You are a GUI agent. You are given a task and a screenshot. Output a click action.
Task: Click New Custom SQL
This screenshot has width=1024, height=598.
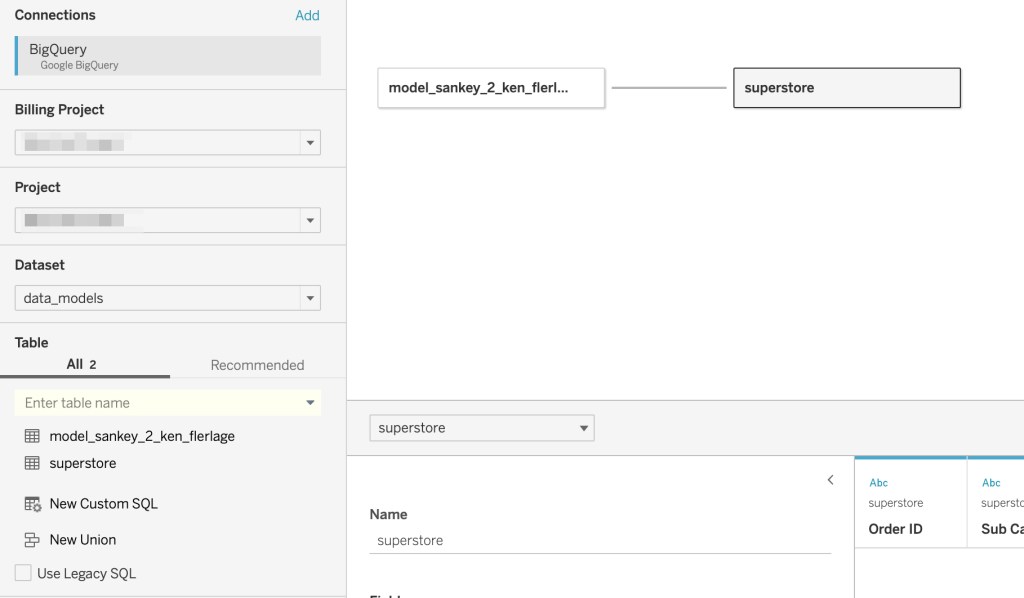tap(103, 504)
